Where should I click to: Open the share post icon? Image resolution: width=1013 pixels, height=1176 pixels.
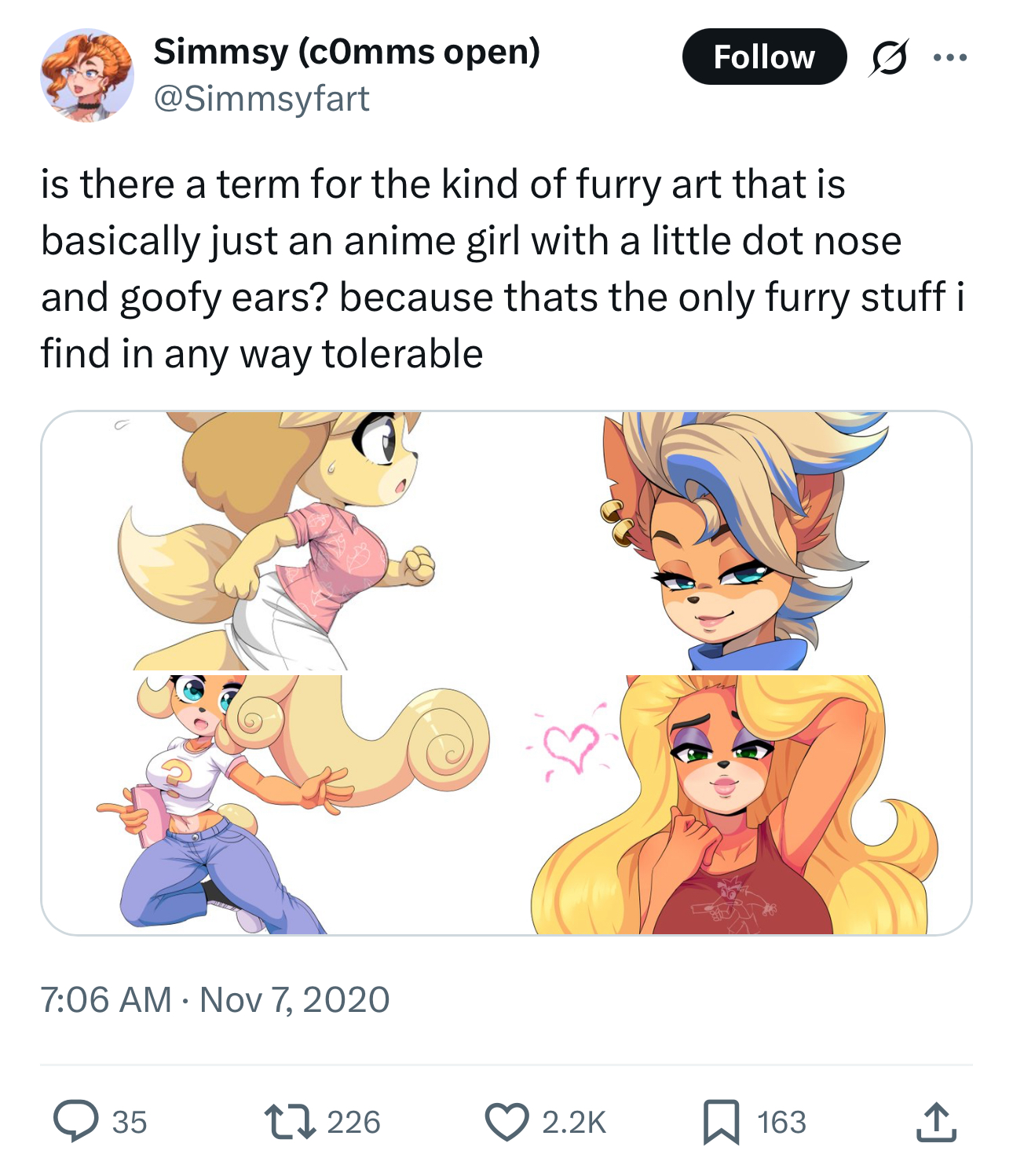click(936, 1121)
